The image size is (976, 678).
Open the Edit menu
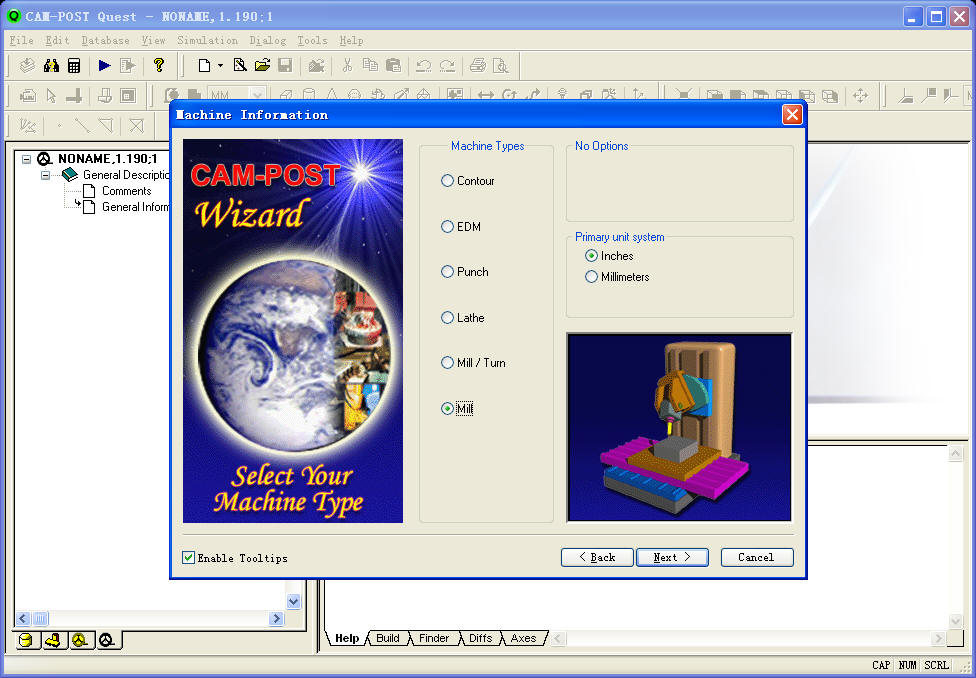tap(57, 40)
